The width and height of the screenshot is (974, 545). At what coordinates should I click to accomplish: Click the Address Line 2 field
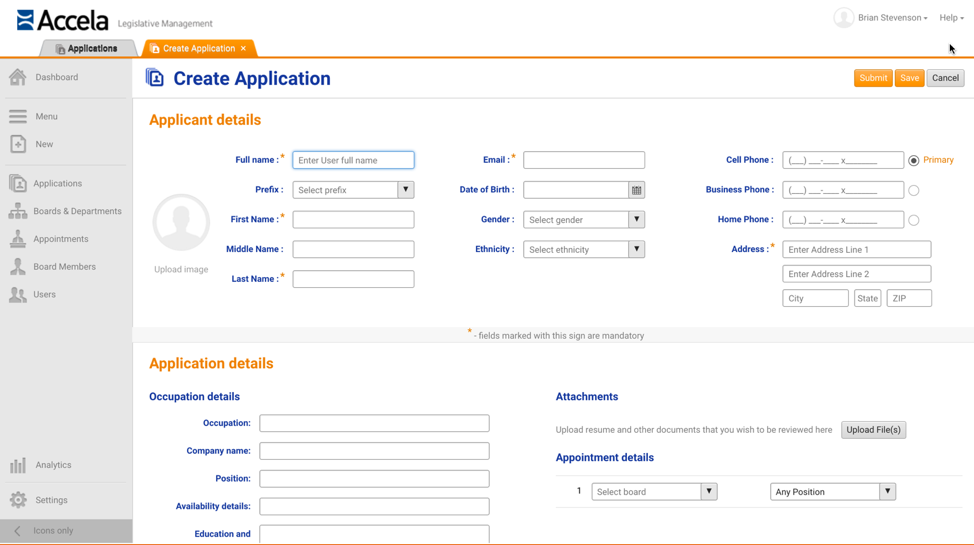[x=857, y=274]
